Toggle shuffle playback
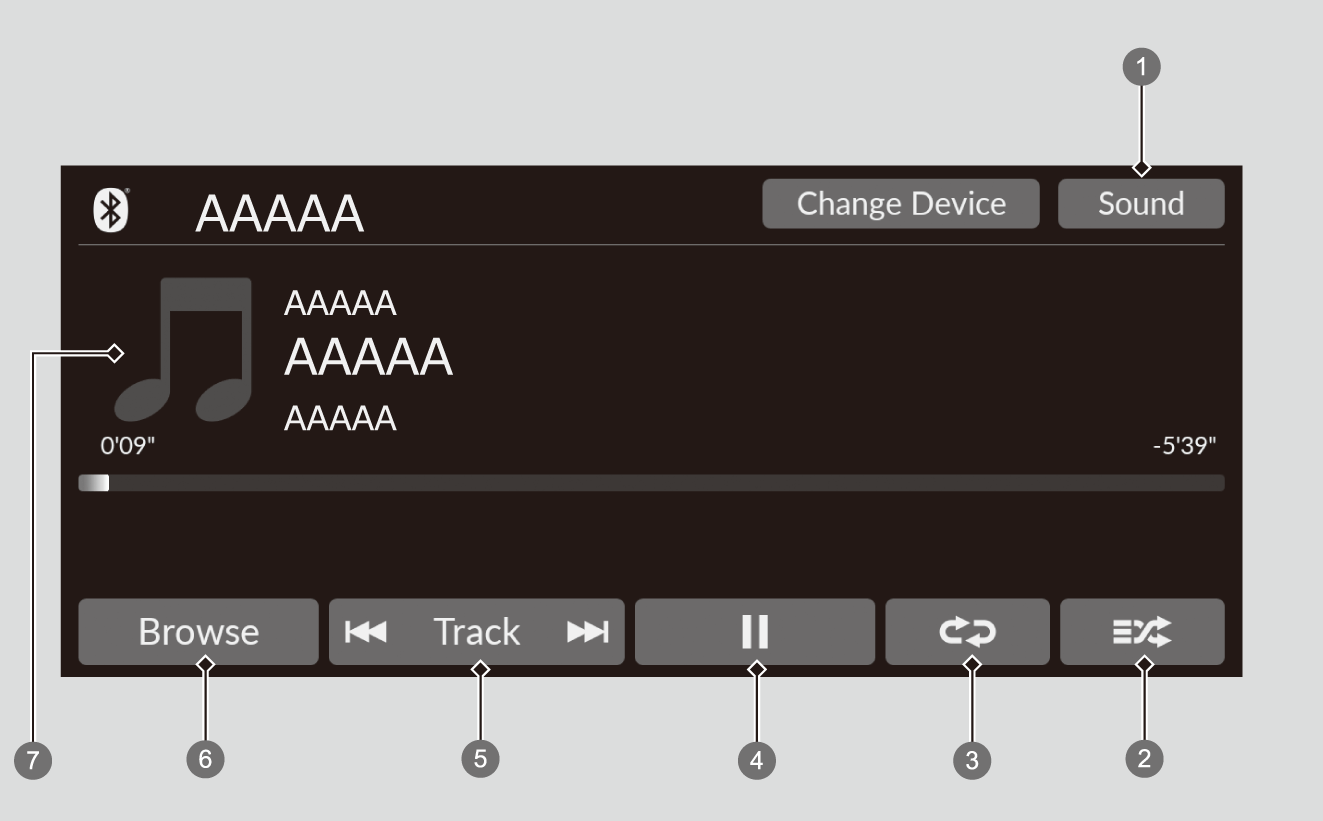This screenshot has width=1323, height=821. click(x=1142, y=632)
